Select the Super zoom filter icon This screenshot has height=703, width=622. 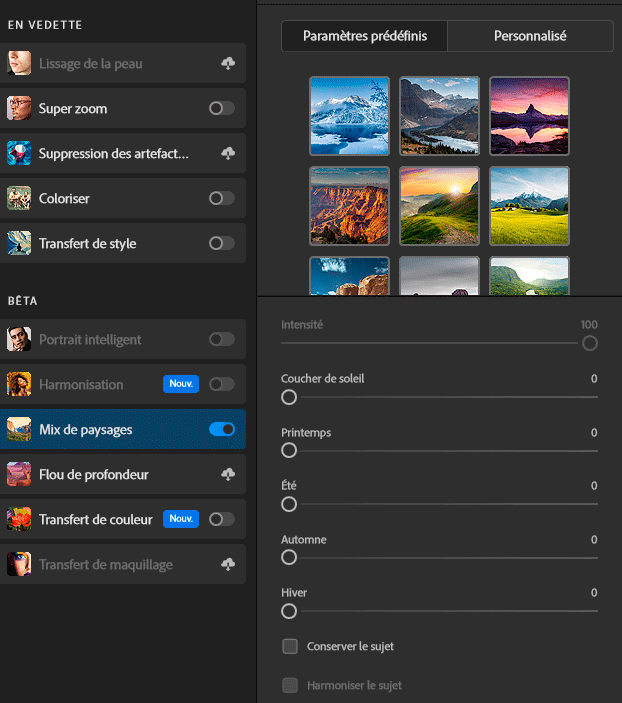pos(19,108)
